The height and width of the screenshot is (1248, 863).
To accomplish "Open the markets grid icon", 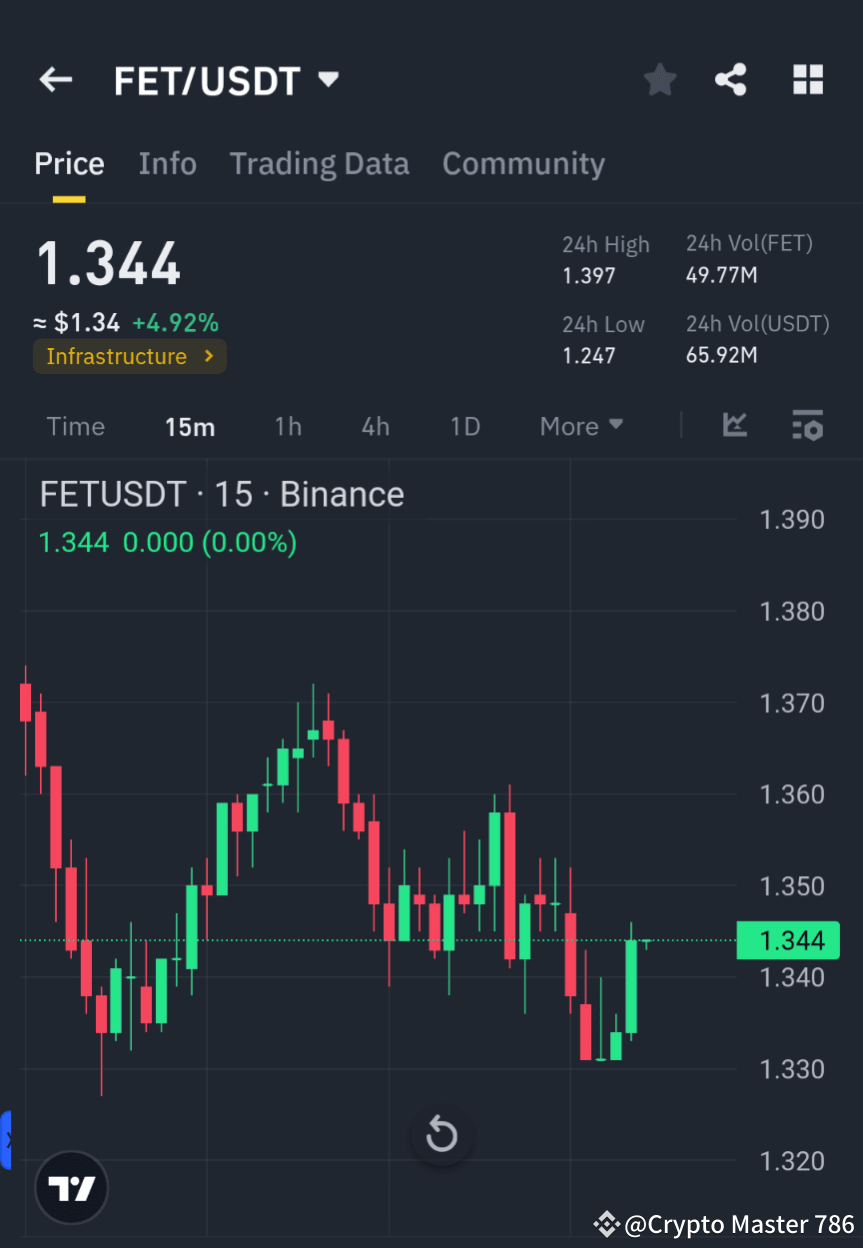I will pos(807,80).
